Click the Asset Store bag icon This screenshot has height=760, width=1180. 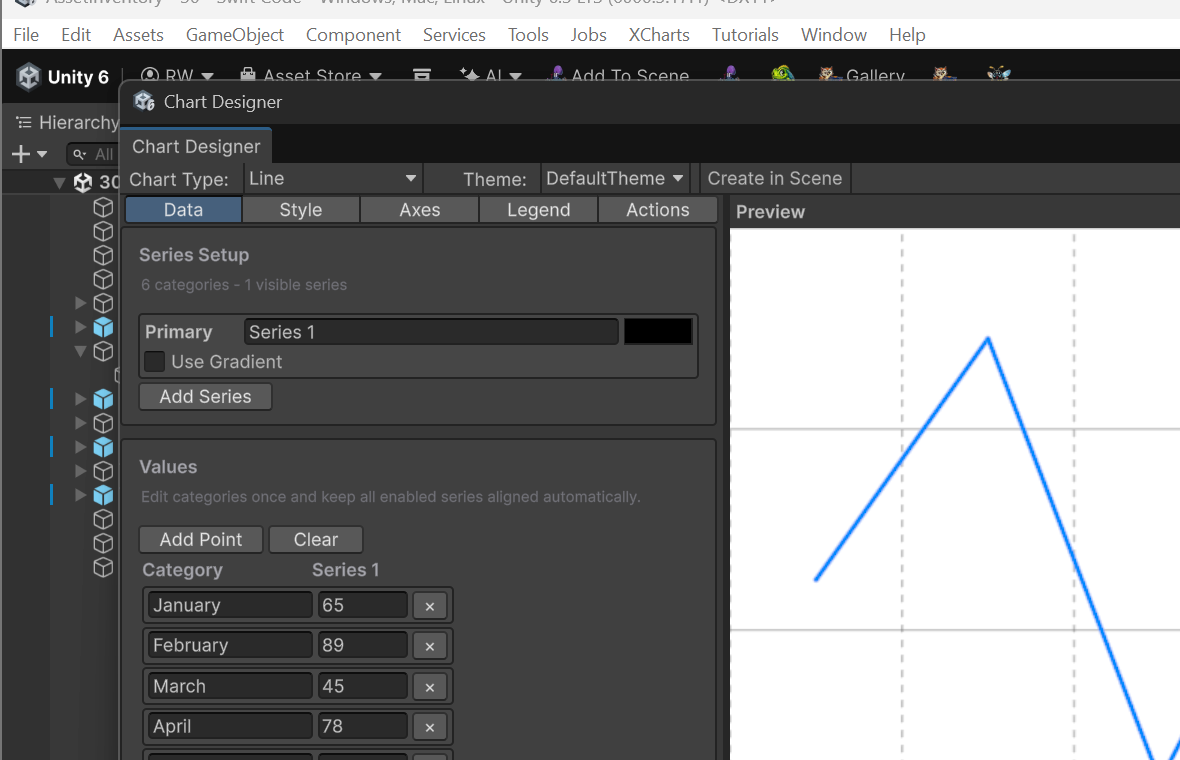click(x=248, y=75)
